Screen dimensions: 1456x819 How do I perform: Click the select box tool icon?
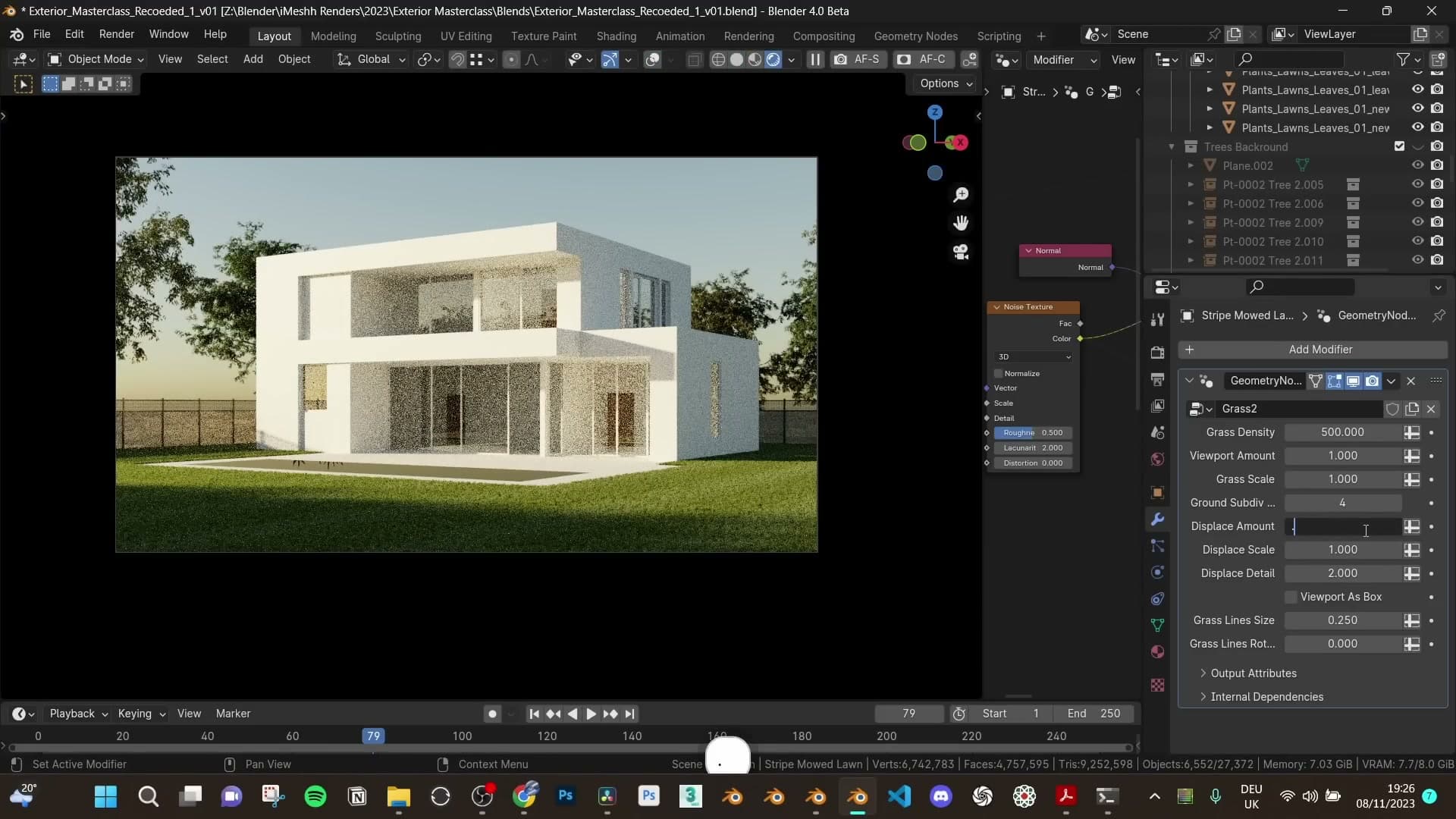[x=50, y=84]
